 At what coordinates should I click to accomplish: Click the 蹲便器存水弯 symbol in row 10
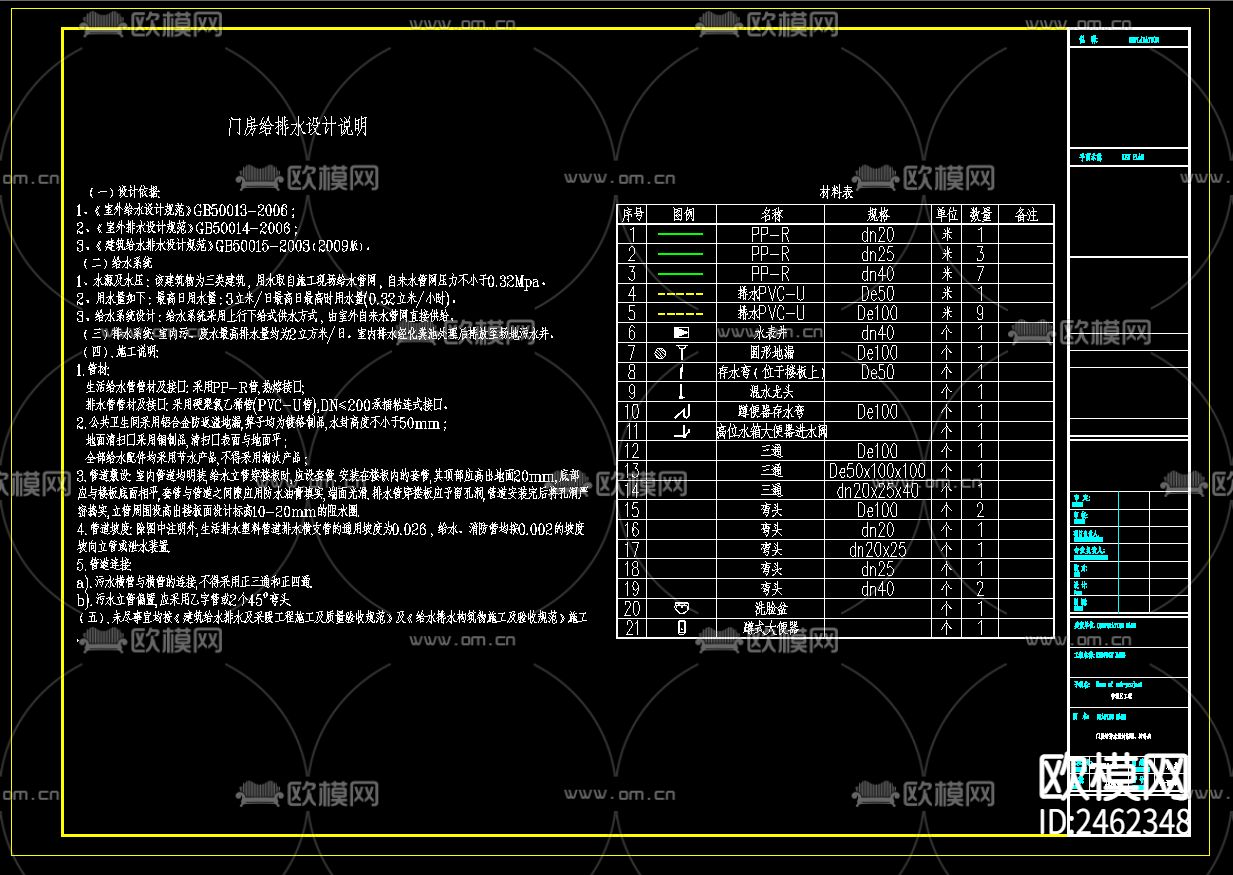pyautogui.click(x=682, y=411)
